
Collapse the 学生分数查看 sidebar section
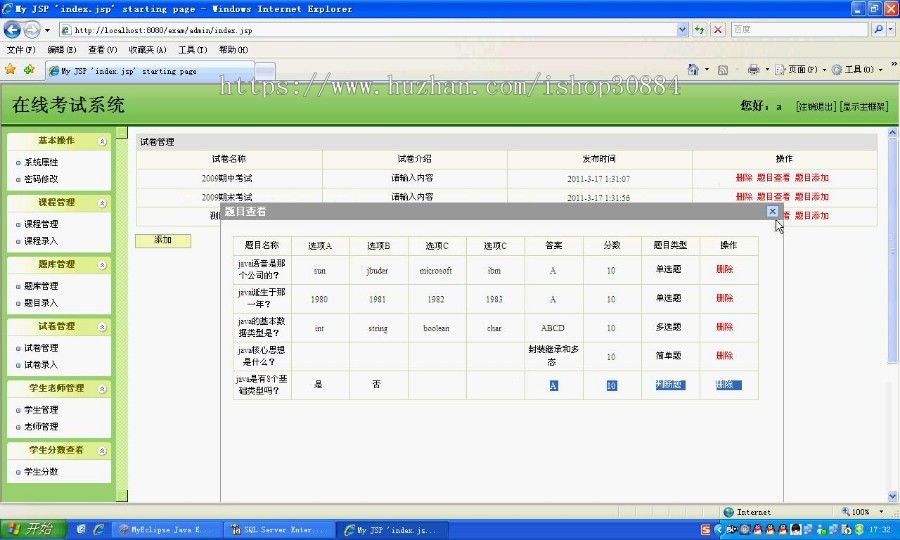[x=102, y=451]
